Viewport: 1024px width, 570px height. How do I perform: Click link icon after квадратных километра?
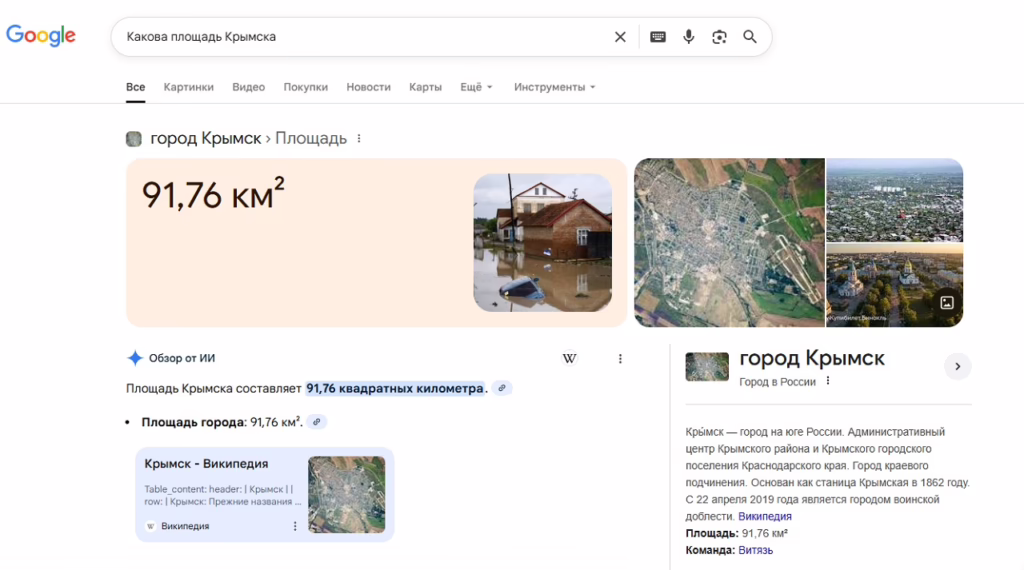click(502, 388)
